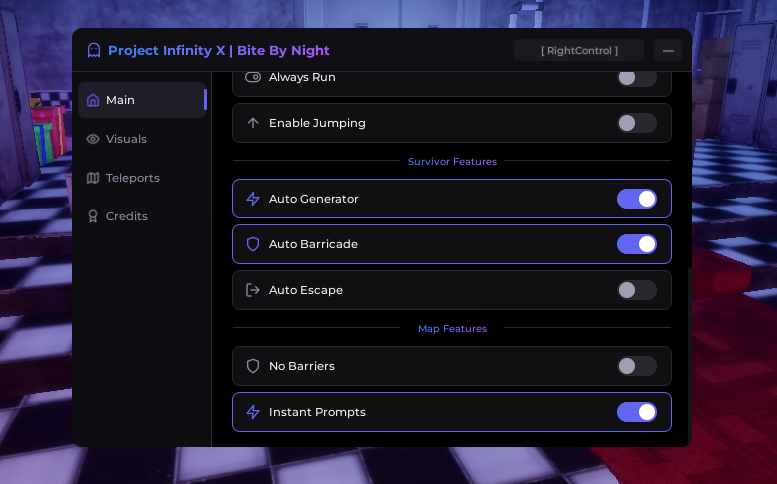The width and height of the screenshot is (777, 484).
Task: Turn off the Auto Barricade switch
Action: (x=637, y=244)
